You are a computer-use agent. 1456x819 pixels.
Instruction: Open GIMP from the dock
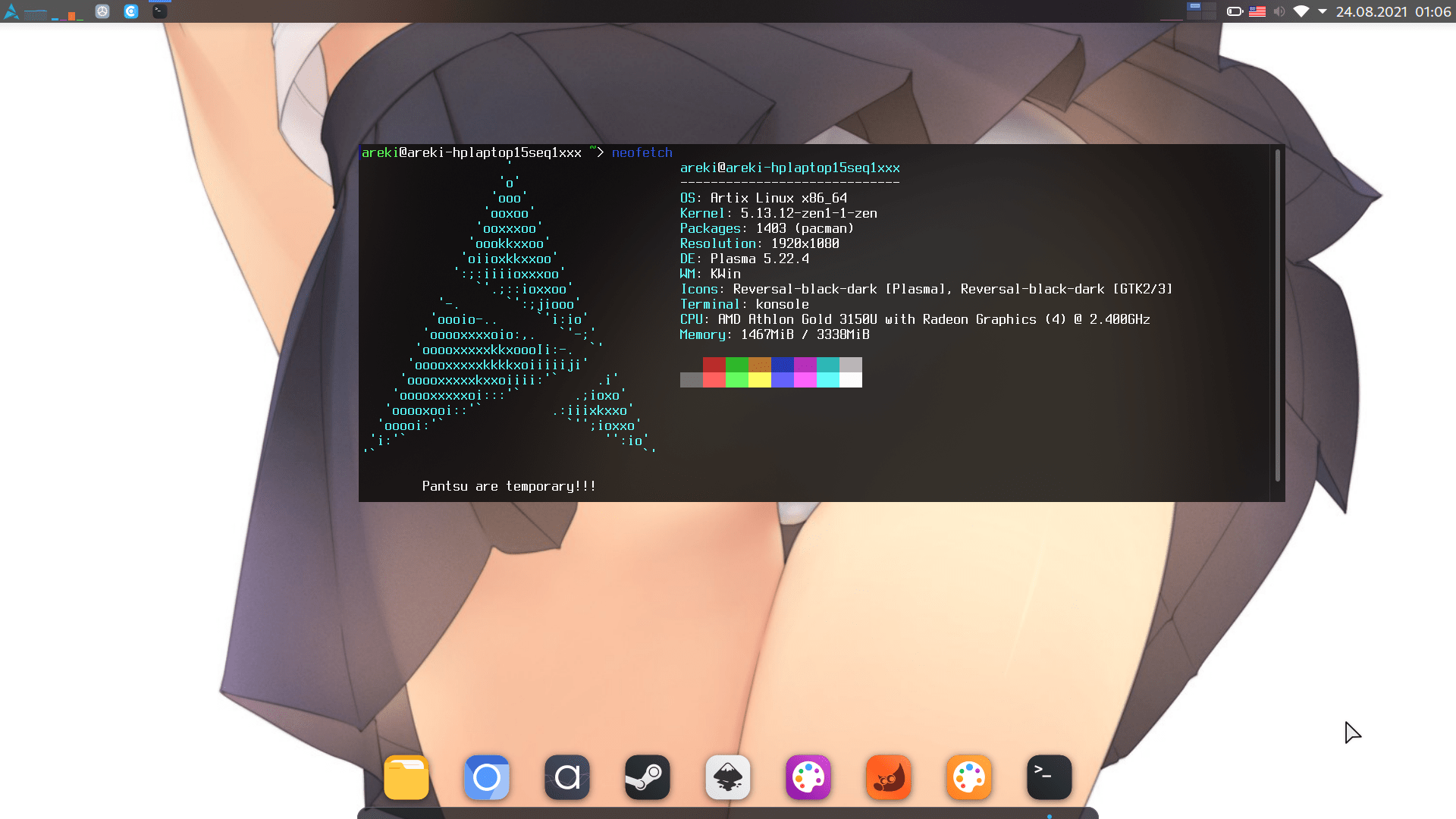[x=889, y=777]
